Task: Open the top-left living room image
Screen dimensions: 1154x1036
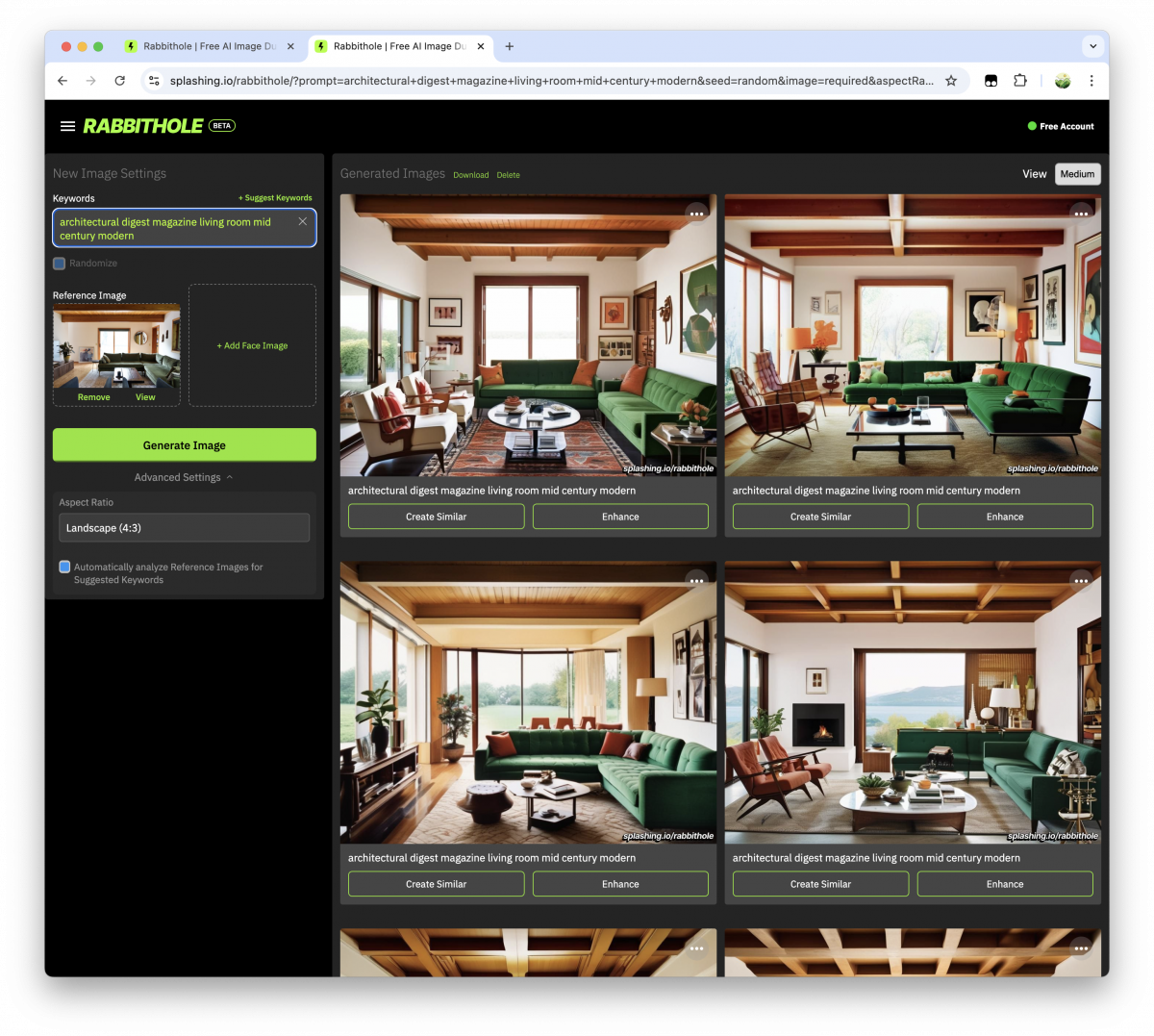Action: (x=528, y=335)
